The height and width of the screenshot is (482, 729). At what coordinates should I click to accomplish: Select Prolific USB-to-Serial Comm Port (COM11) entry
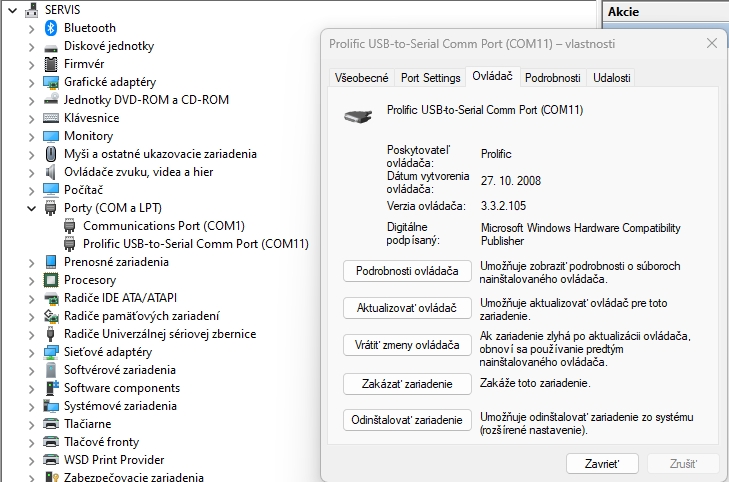pos(196,244)
